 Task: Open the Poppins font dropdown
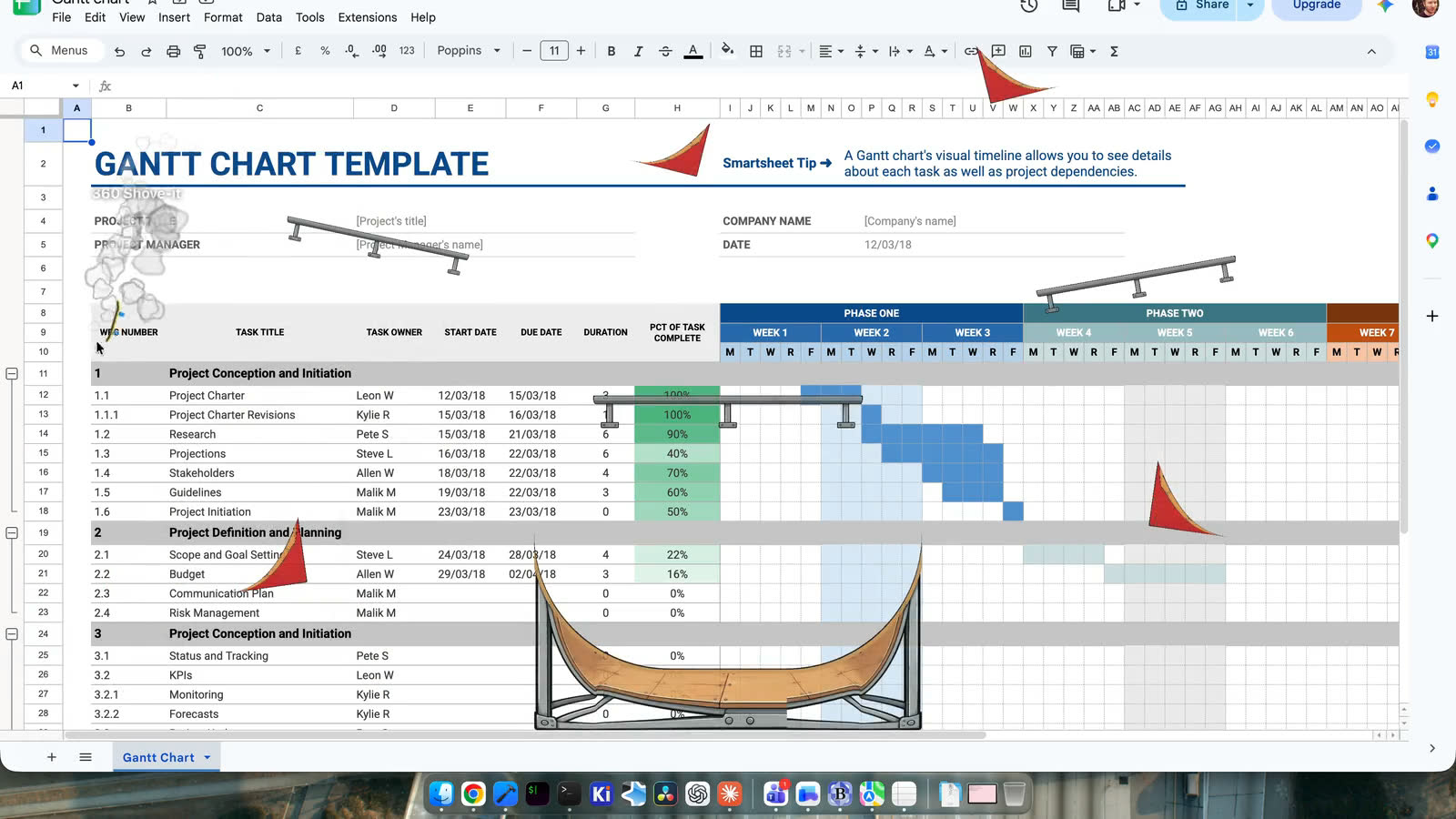pos(469,51)
